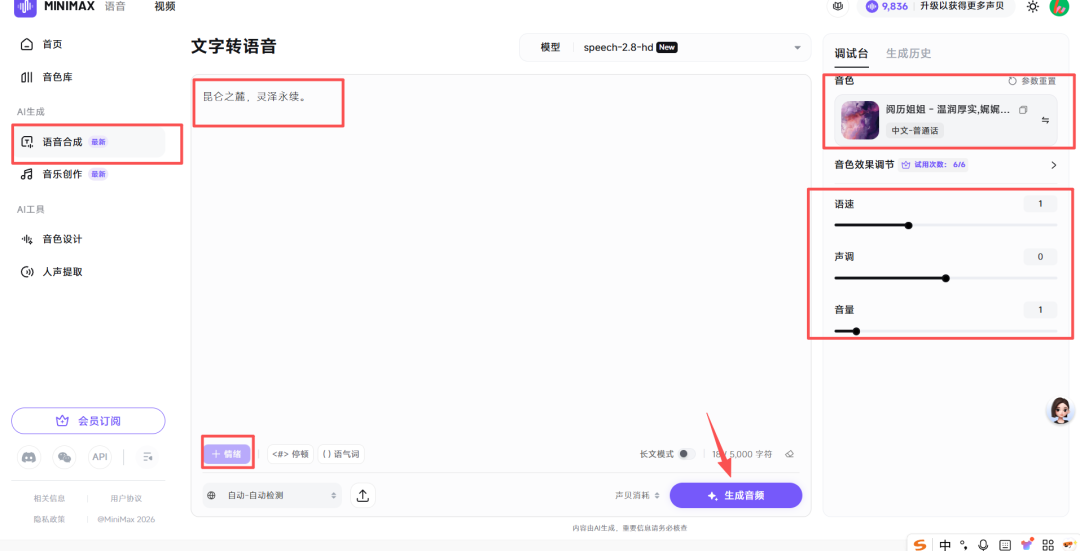Viewport: 1080px width, 551px height.
Task: Open the 隐私政策 link
Action: click(50, 519)
